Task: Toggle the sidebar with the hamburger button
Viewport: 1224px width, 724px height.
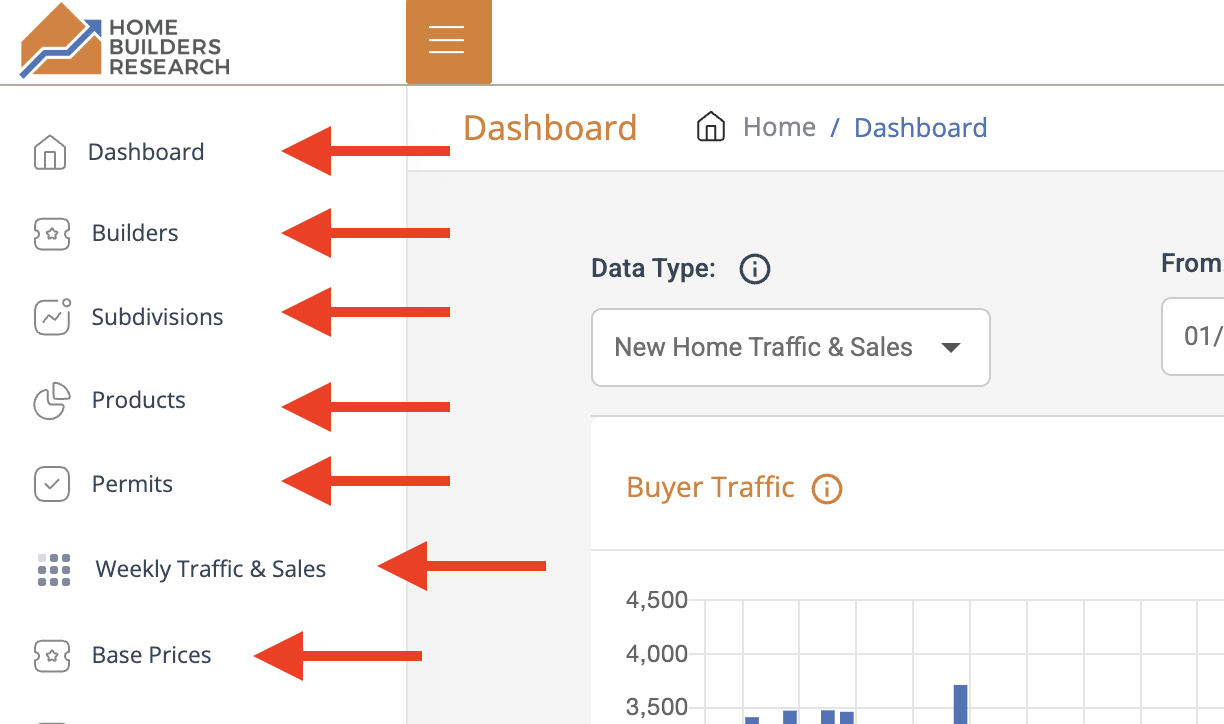Action: tap(448, 41)
